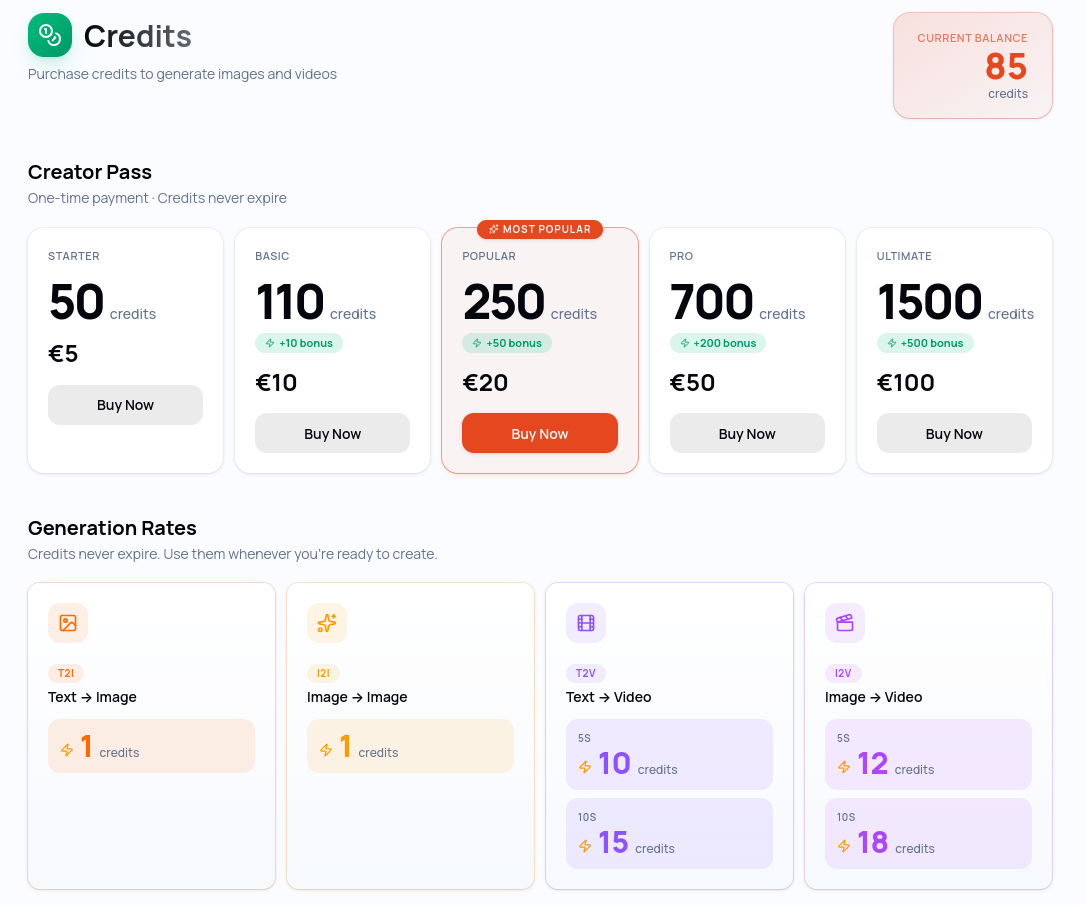Viewport: 1086px width, 905px height.
Task: Click the Image → Video title
Action: tap(874, 697)
